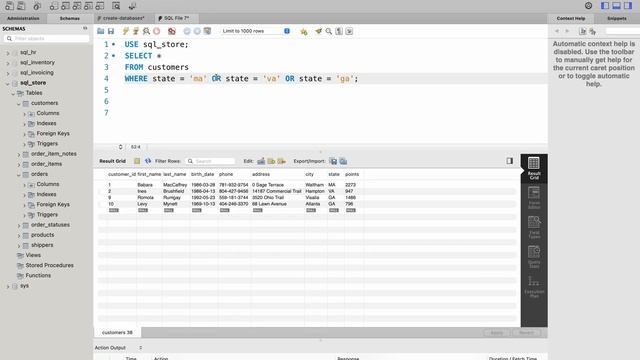Save the SQL script with disk icon
The height and width of the screenshot is (360, 640).
click(x=111, y=31)
